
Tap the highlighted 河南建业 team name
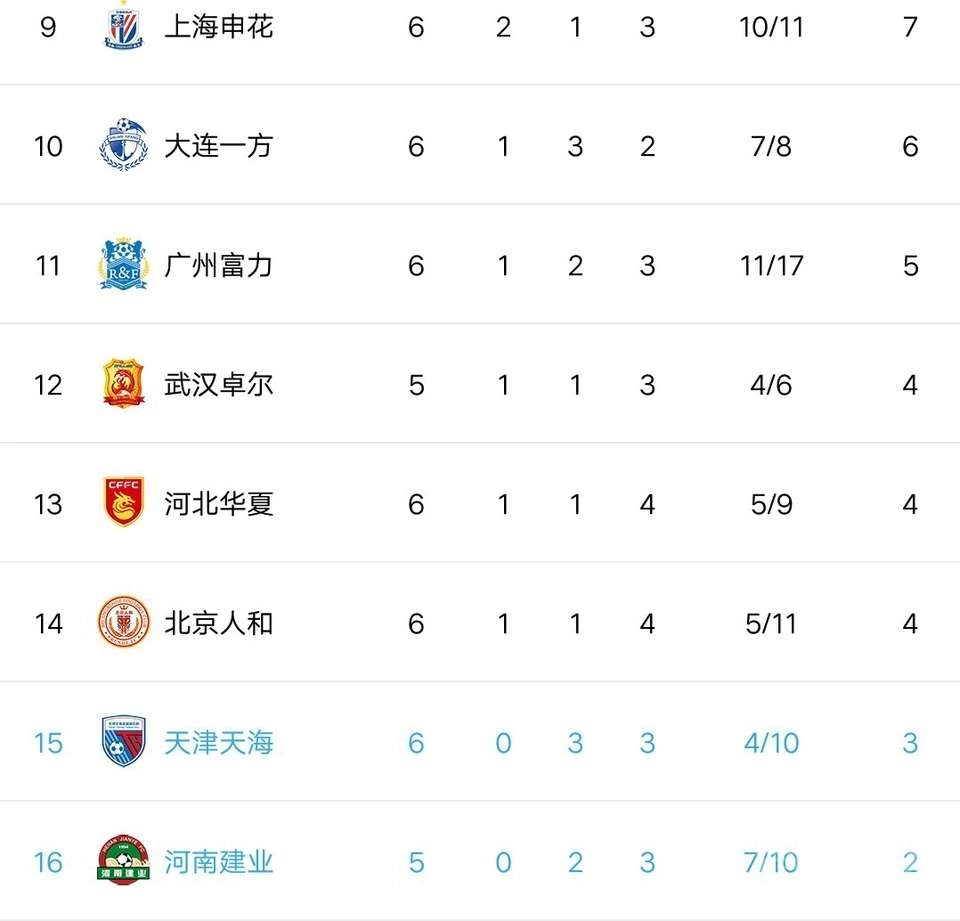point(218,861)
